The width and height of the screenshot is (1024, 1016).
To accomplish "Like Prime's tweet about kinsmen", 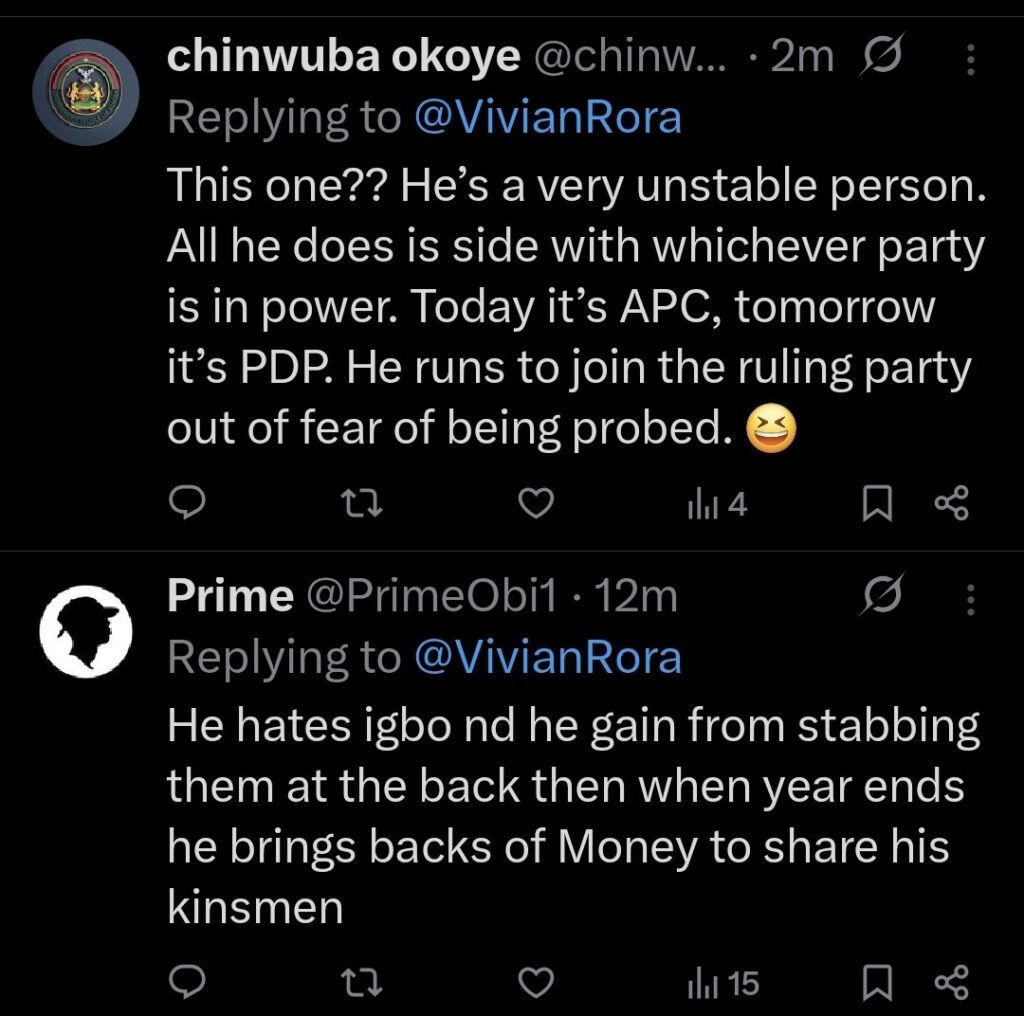I will [539, 985].
